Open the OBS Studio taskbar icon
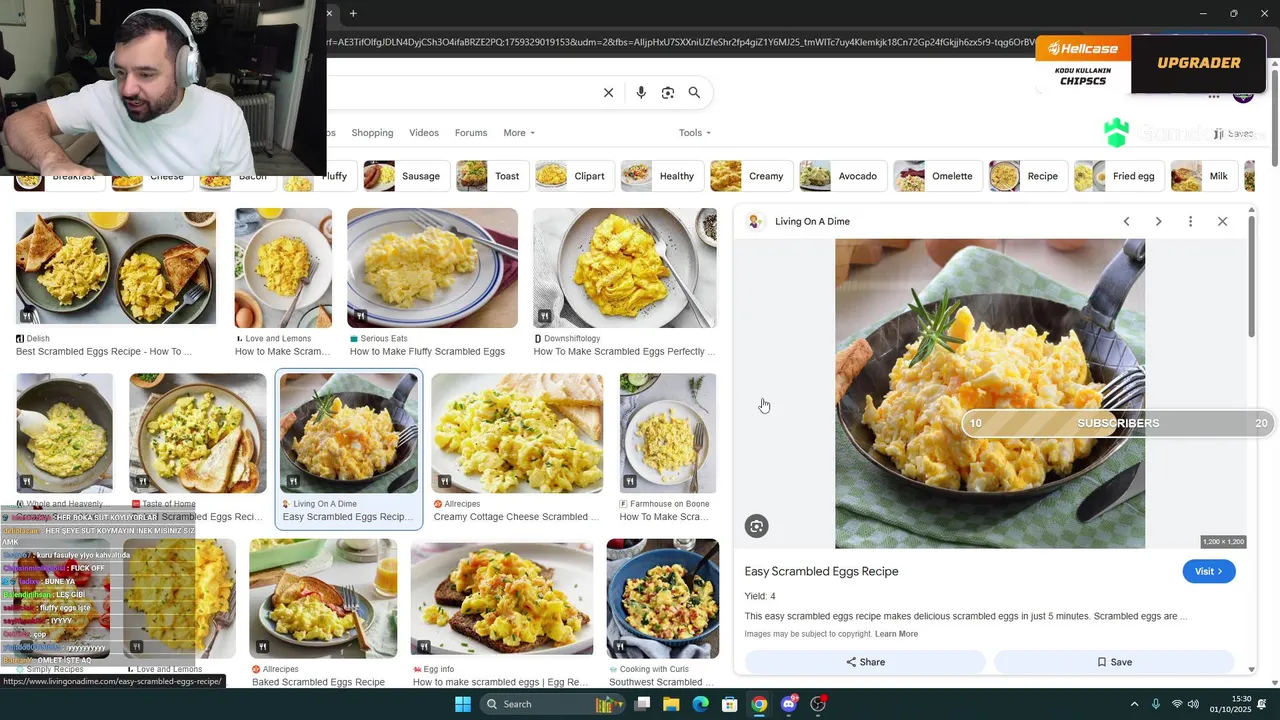This screenshot has height=720, width=1280. coord(818,704)
